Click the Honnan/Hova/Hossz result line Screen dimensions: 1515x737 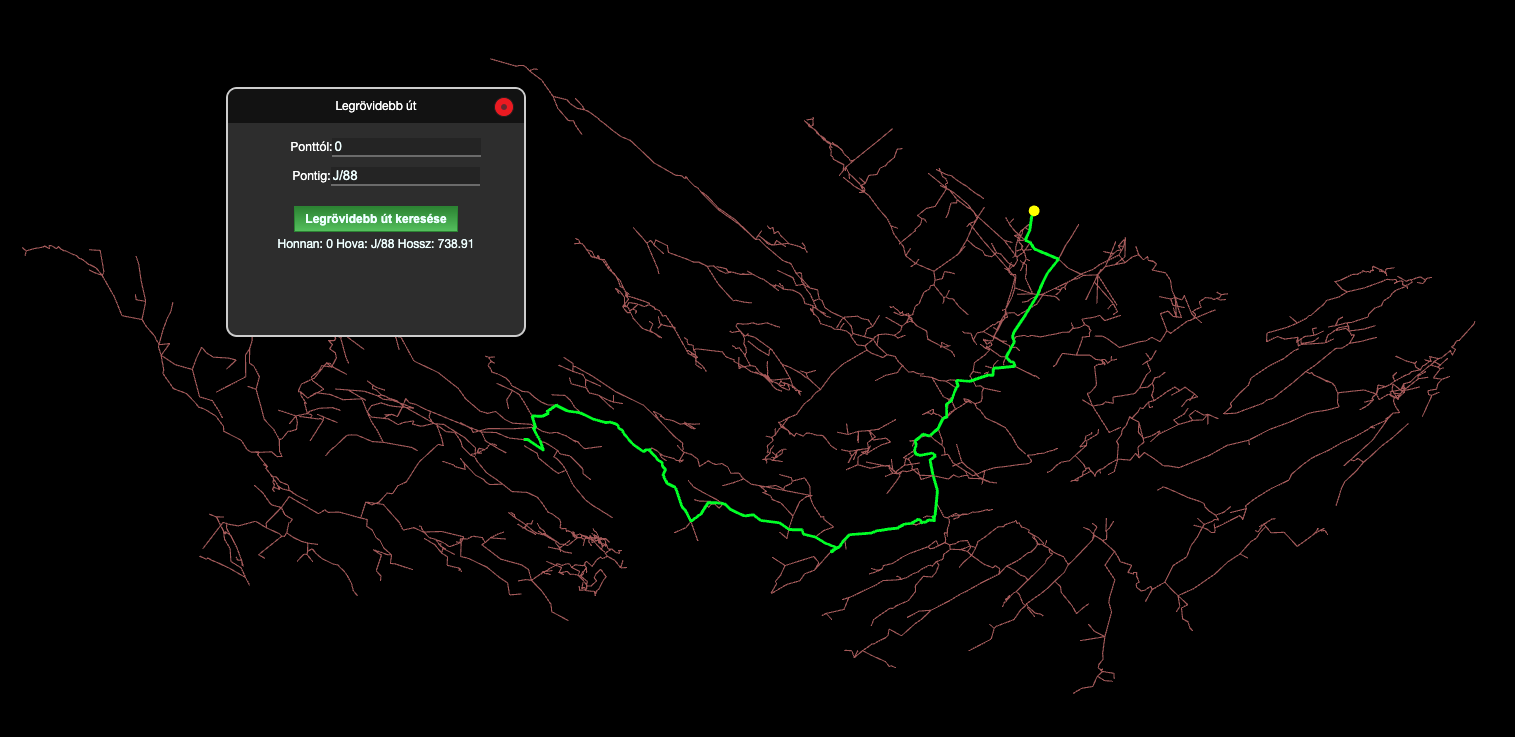tap(375, 243)
